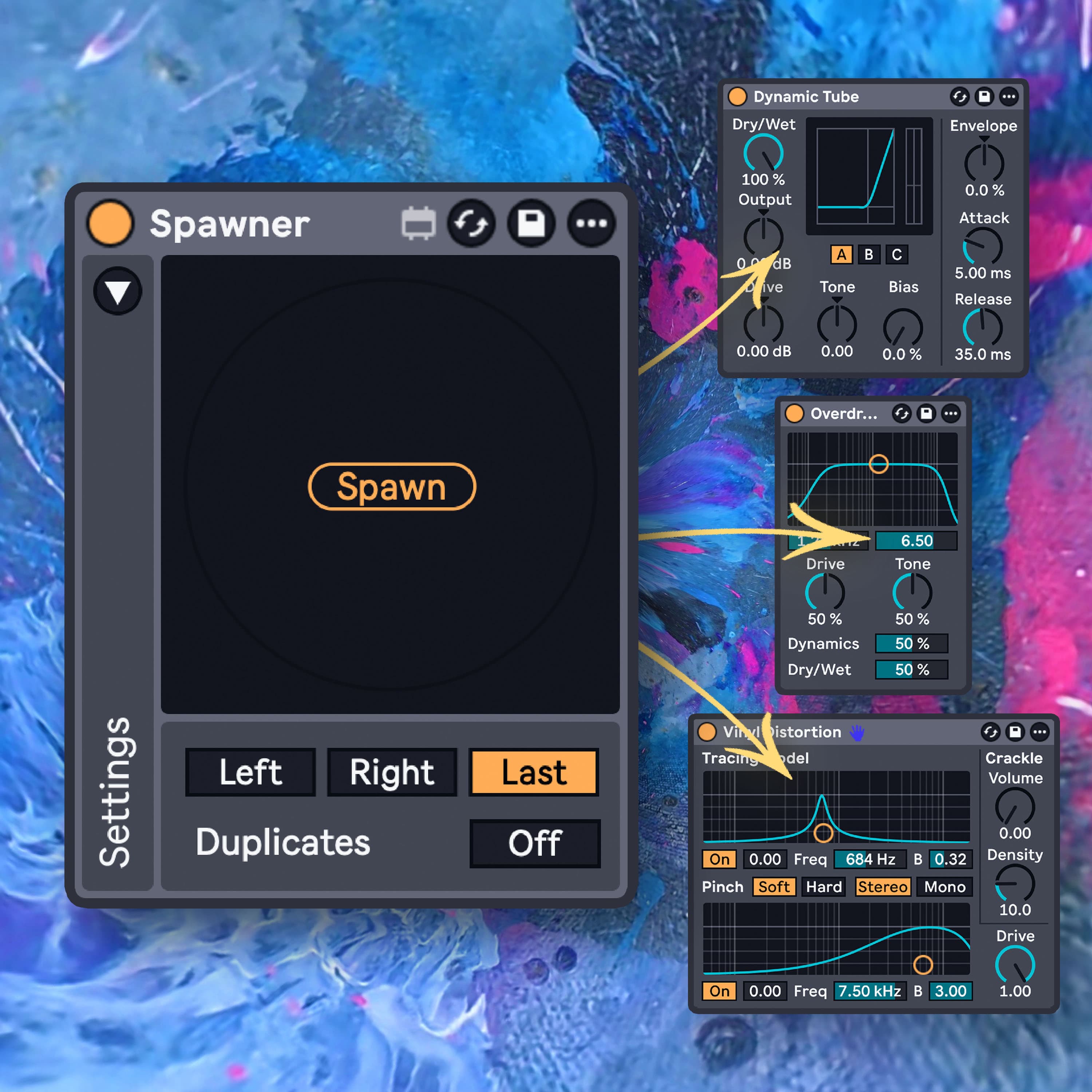Toggle the Duplicates Off button

click(535, 843)
